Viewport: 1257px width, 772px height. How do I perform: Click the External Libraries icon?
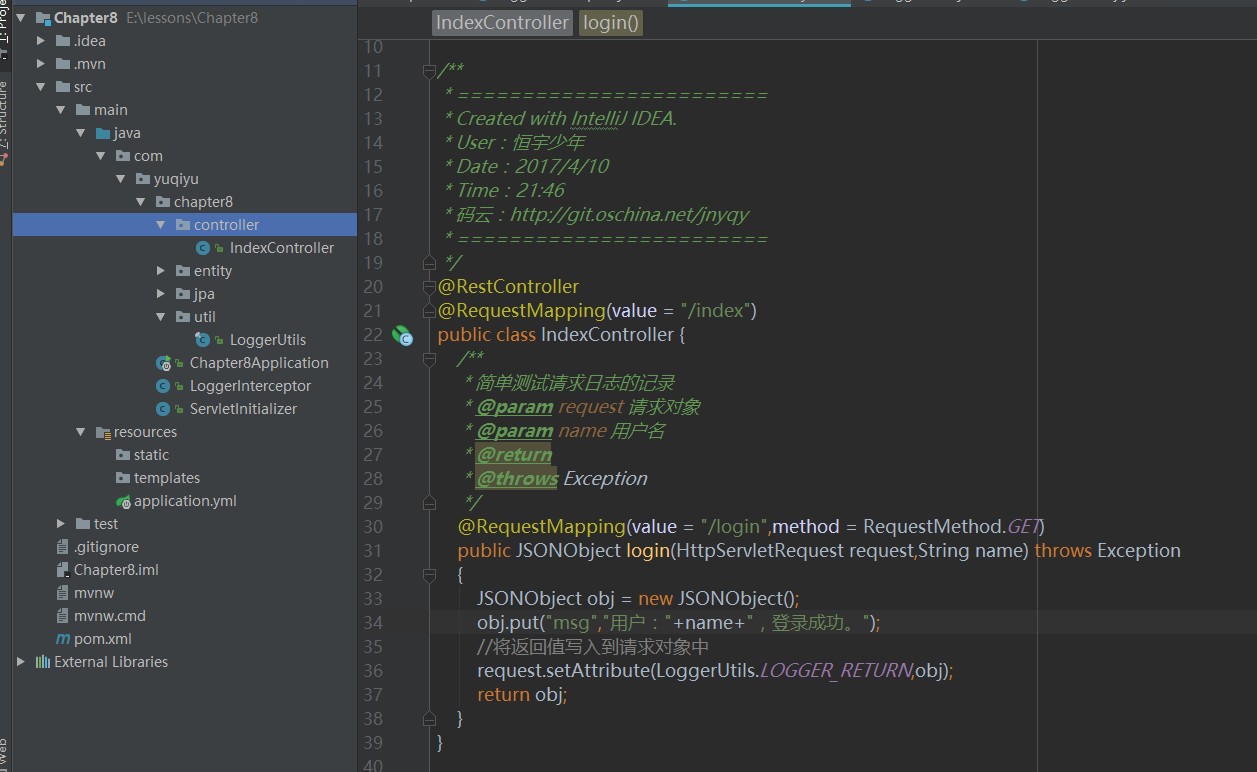tap(43, 662)
